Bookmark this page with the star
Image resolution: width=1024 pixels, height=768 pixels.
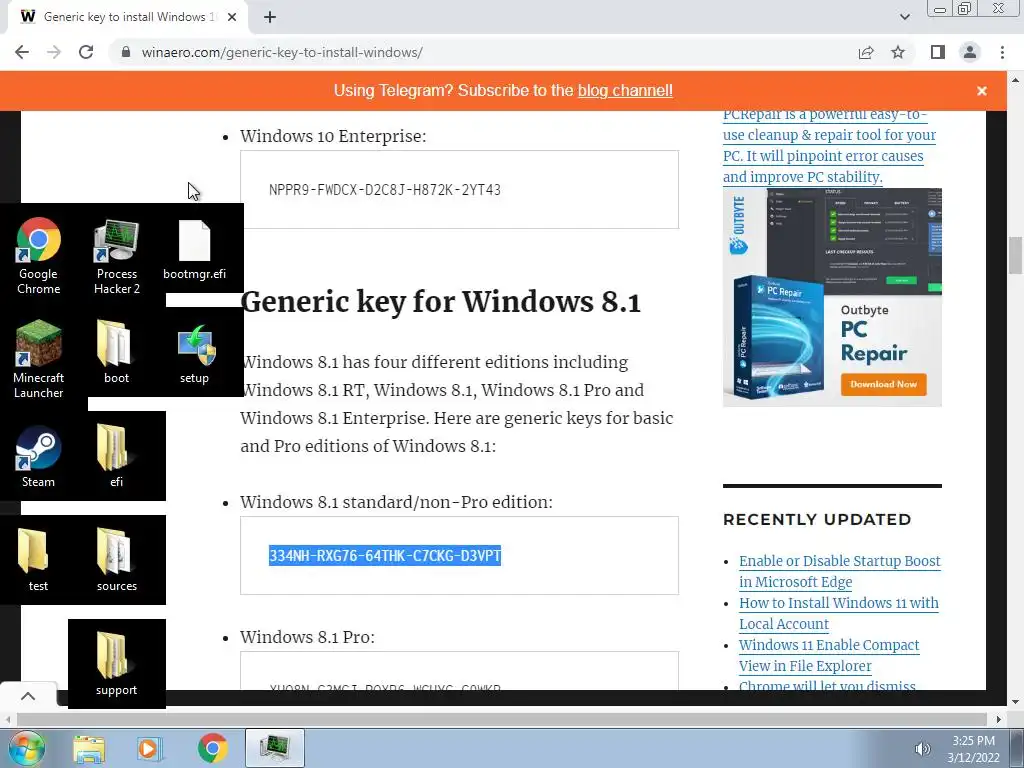coord(898,52)
